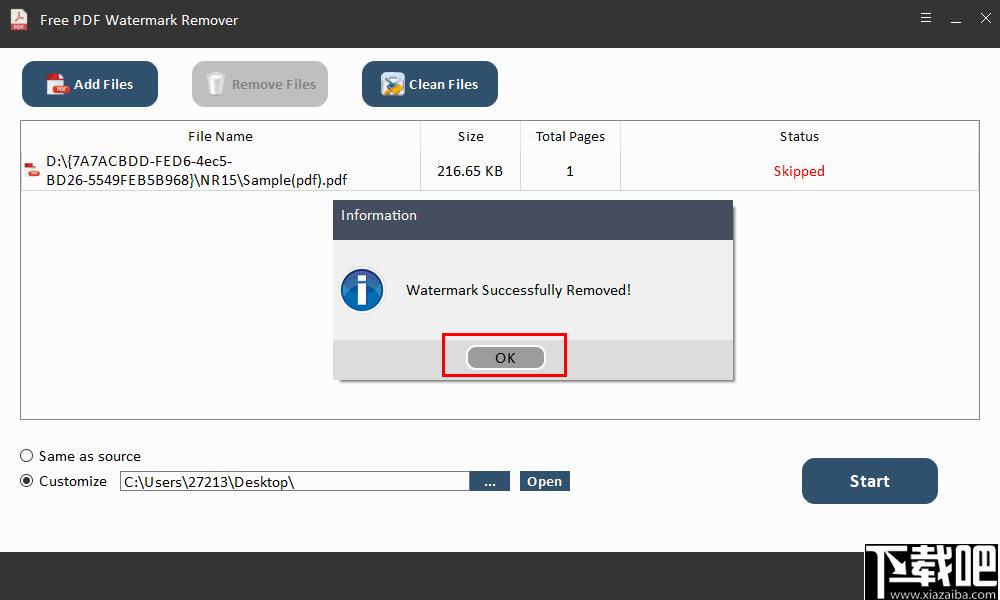
Task: Click the PDF app logo in the title bar
Action: point(19,20)
